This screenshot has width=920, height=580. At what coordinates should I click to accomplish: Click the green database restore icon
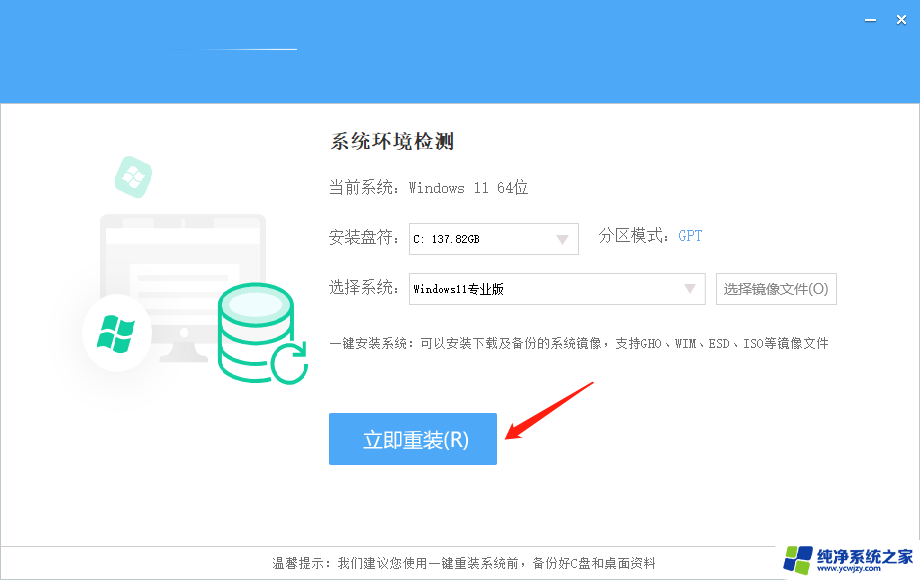pos(262,333)
